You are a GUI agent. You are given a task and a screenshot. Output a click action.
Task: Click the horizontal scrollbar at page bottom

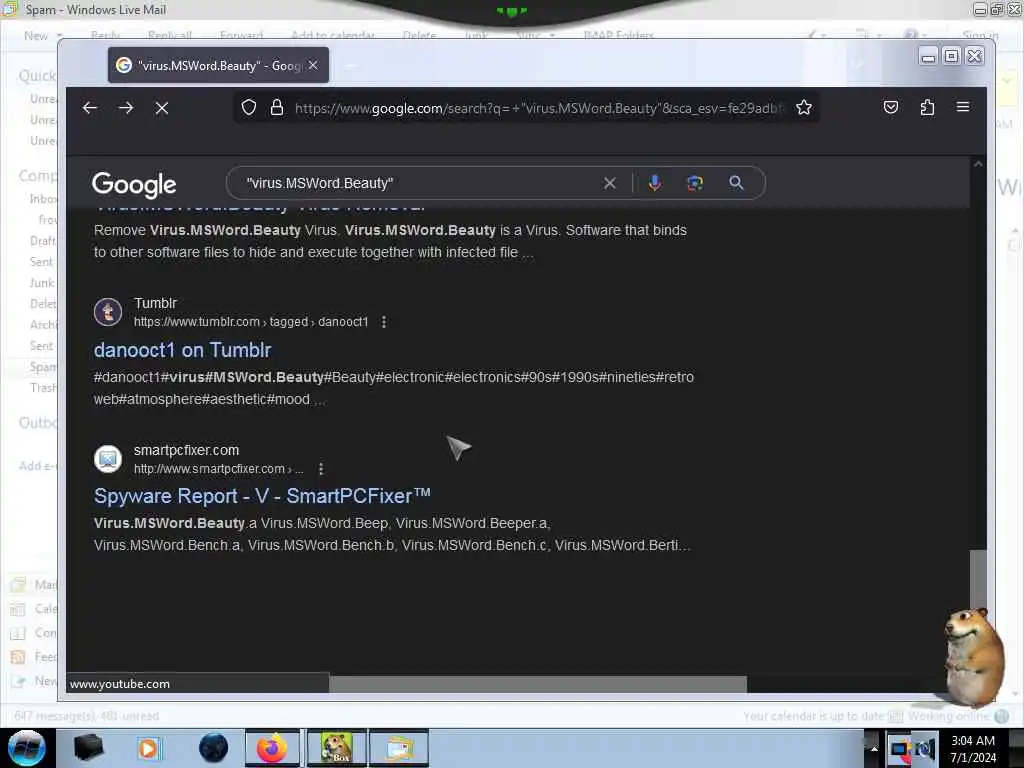(x=537, y=684)
